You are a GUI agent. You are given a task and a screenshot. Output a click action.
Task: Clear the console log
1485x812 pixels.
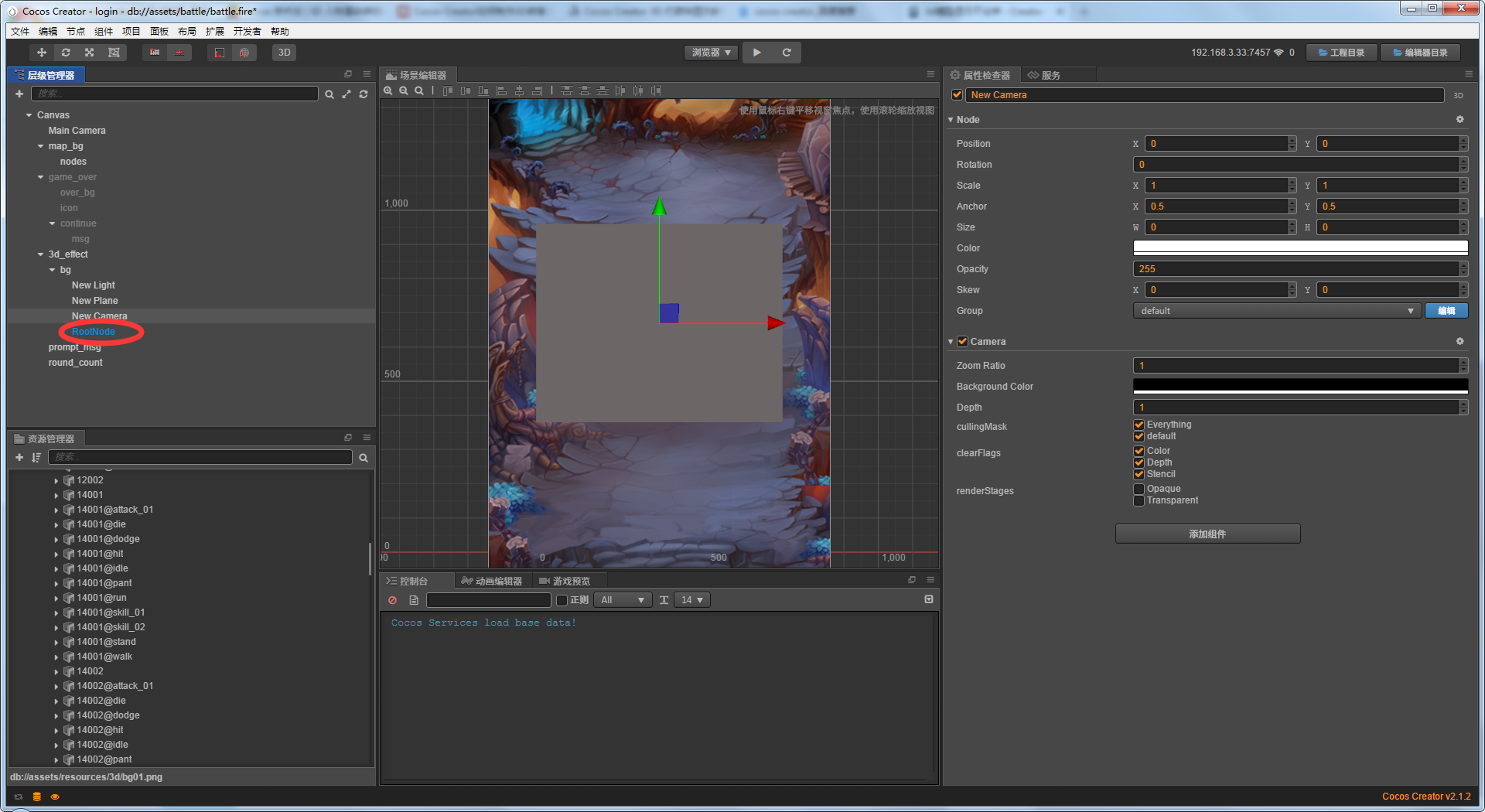(x=393, y=600)
